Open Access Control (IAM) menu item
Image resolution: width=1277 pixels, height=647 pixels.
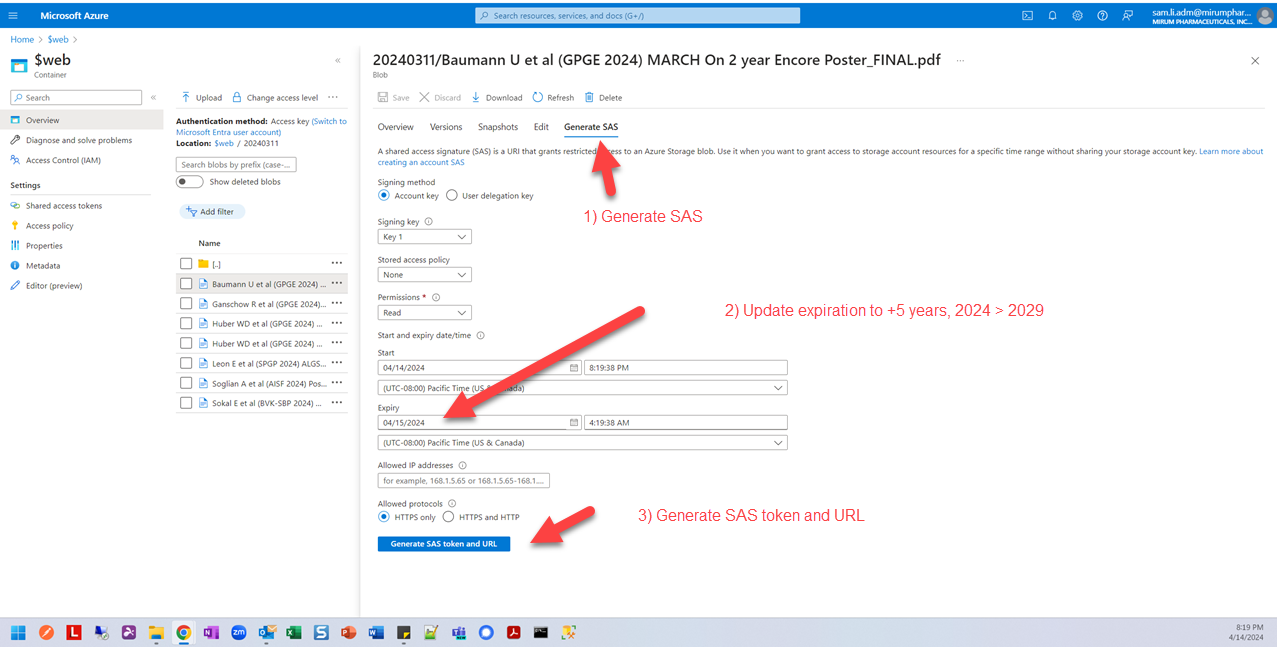(x=63, y=160)
